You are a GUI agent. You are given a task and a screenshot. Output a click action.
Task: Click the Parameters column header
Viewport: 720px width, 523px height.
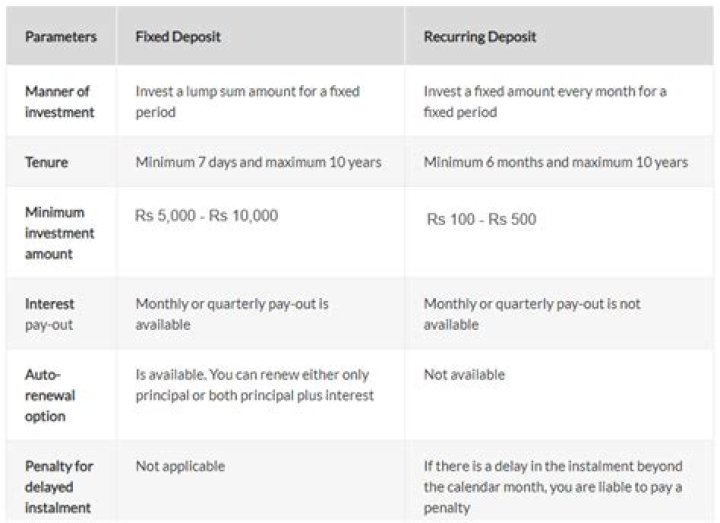[60, 37]
